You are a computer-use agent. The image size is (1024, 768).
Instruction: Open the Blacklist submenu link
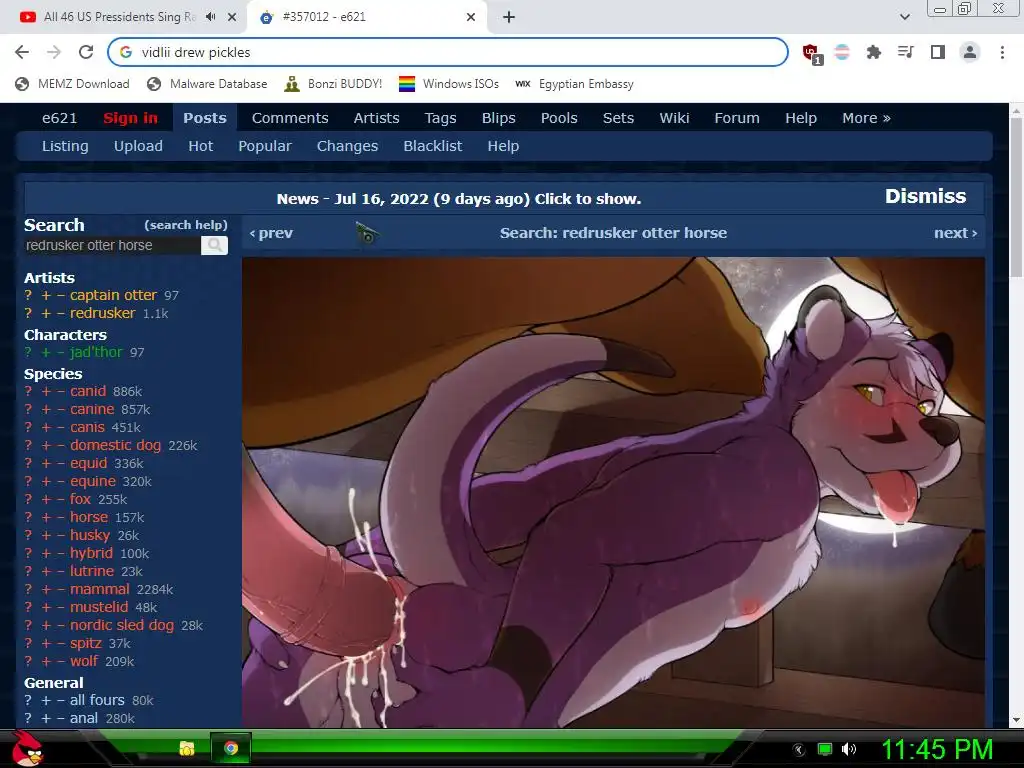(x=432, y=146)
